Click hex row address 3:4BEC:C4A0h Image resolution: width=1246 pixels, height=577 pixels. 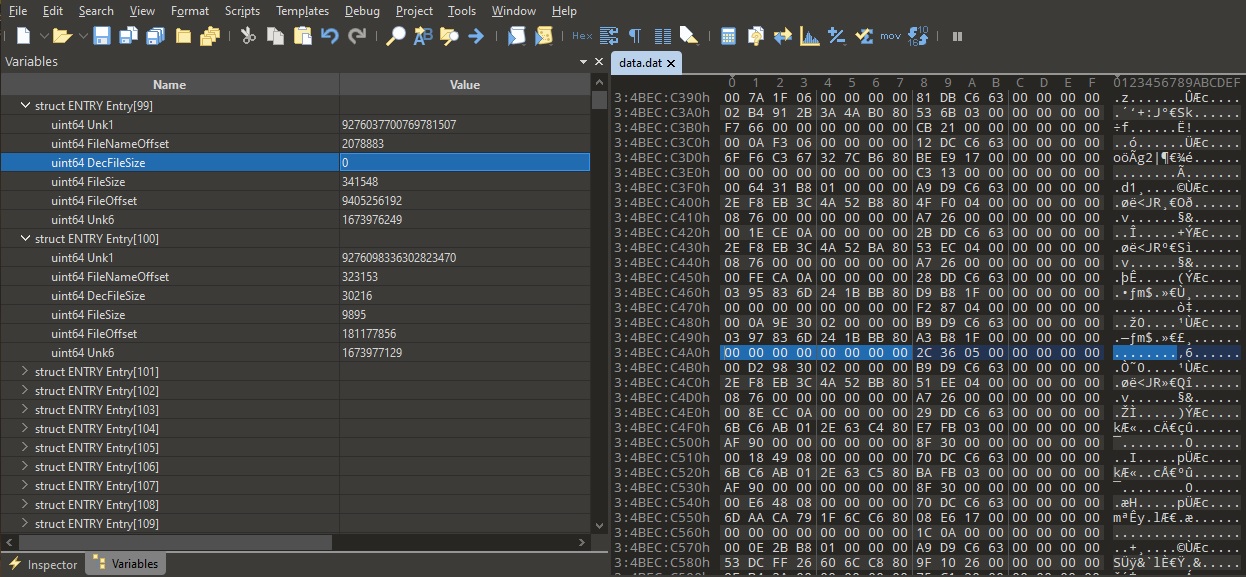(x=662, y=352)
